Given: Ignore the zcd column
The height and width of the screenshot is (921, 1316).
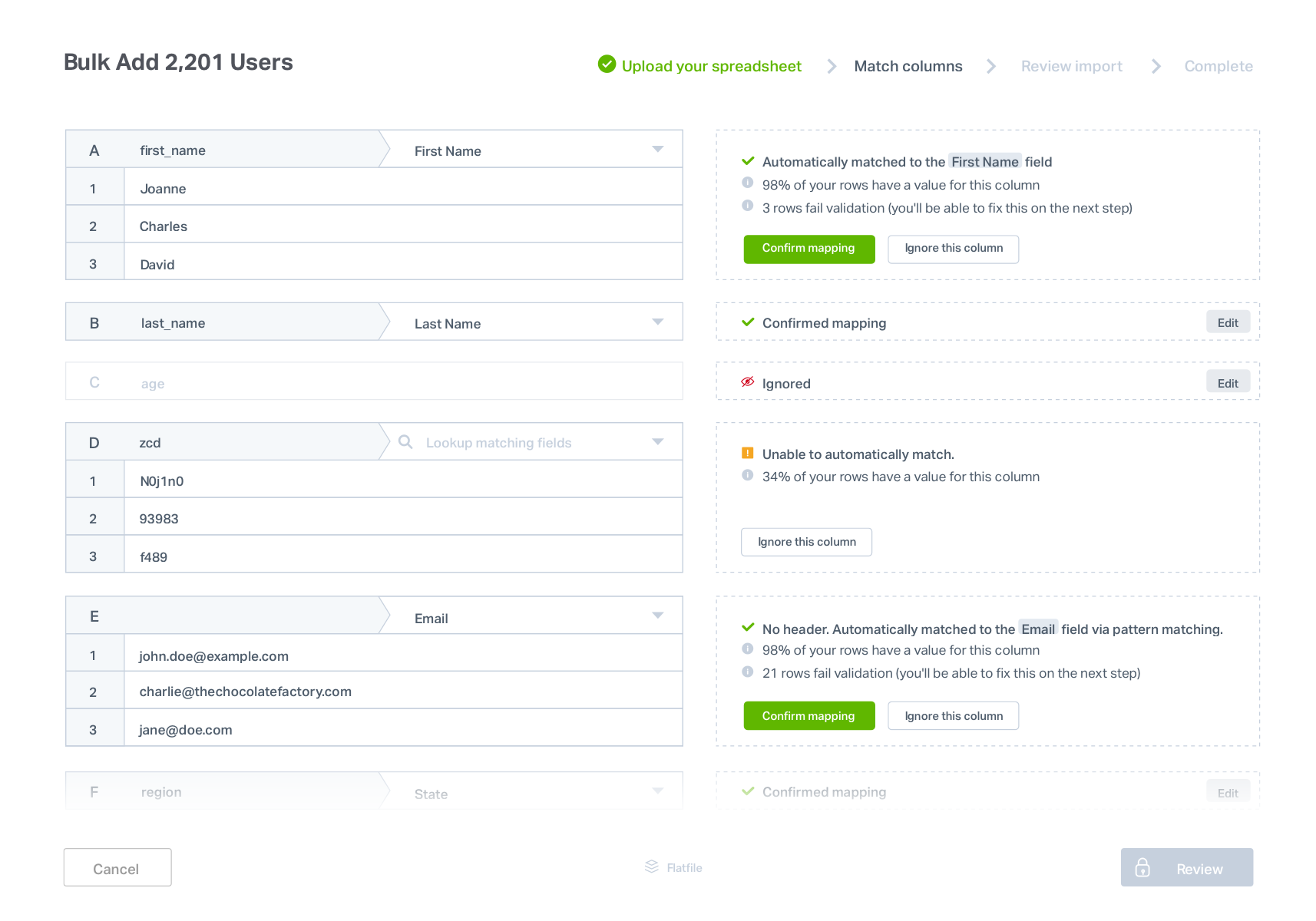Looking at the screenshot, I should point(806,542).
